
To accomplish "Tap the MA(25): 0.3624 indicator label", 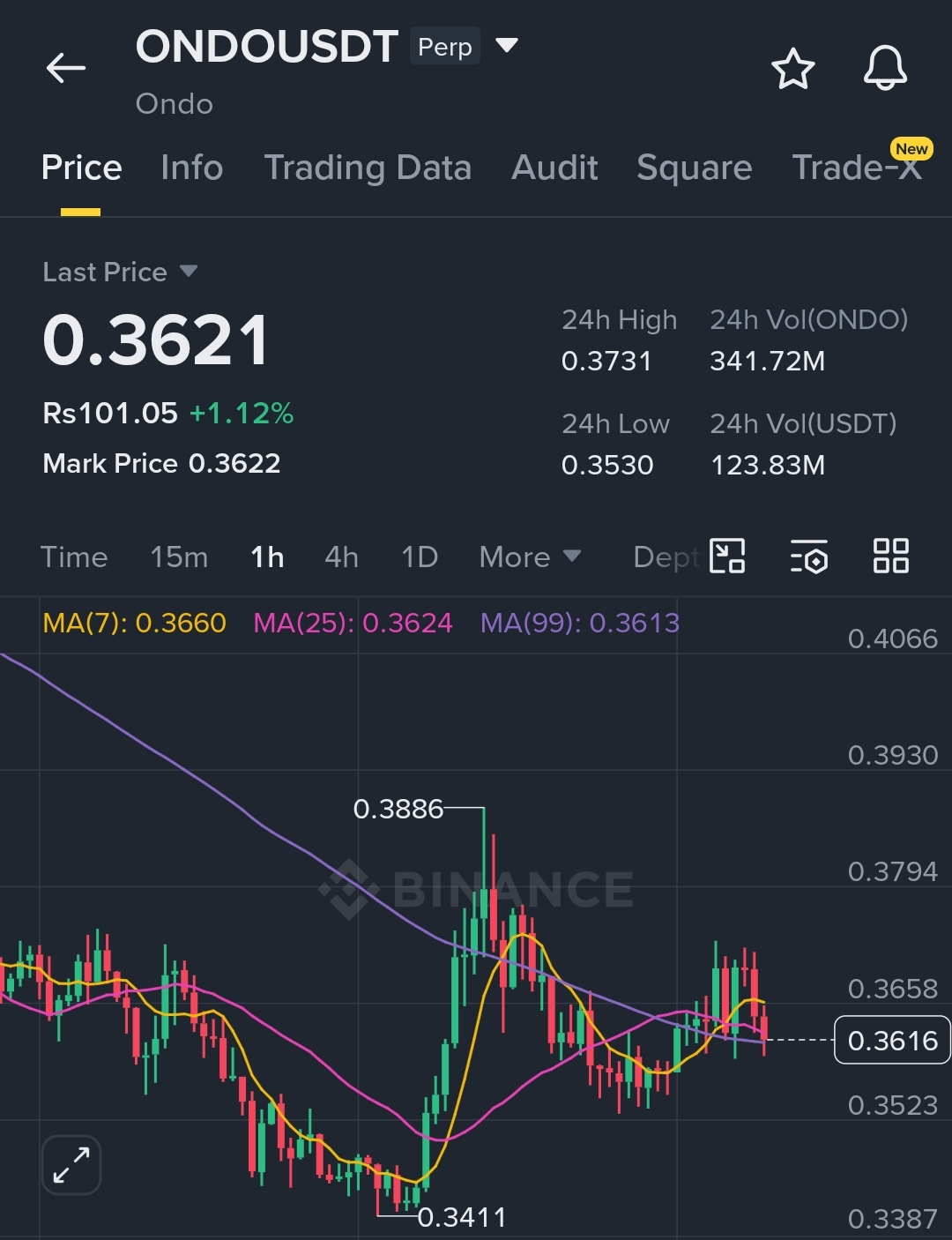I will 353,623.
